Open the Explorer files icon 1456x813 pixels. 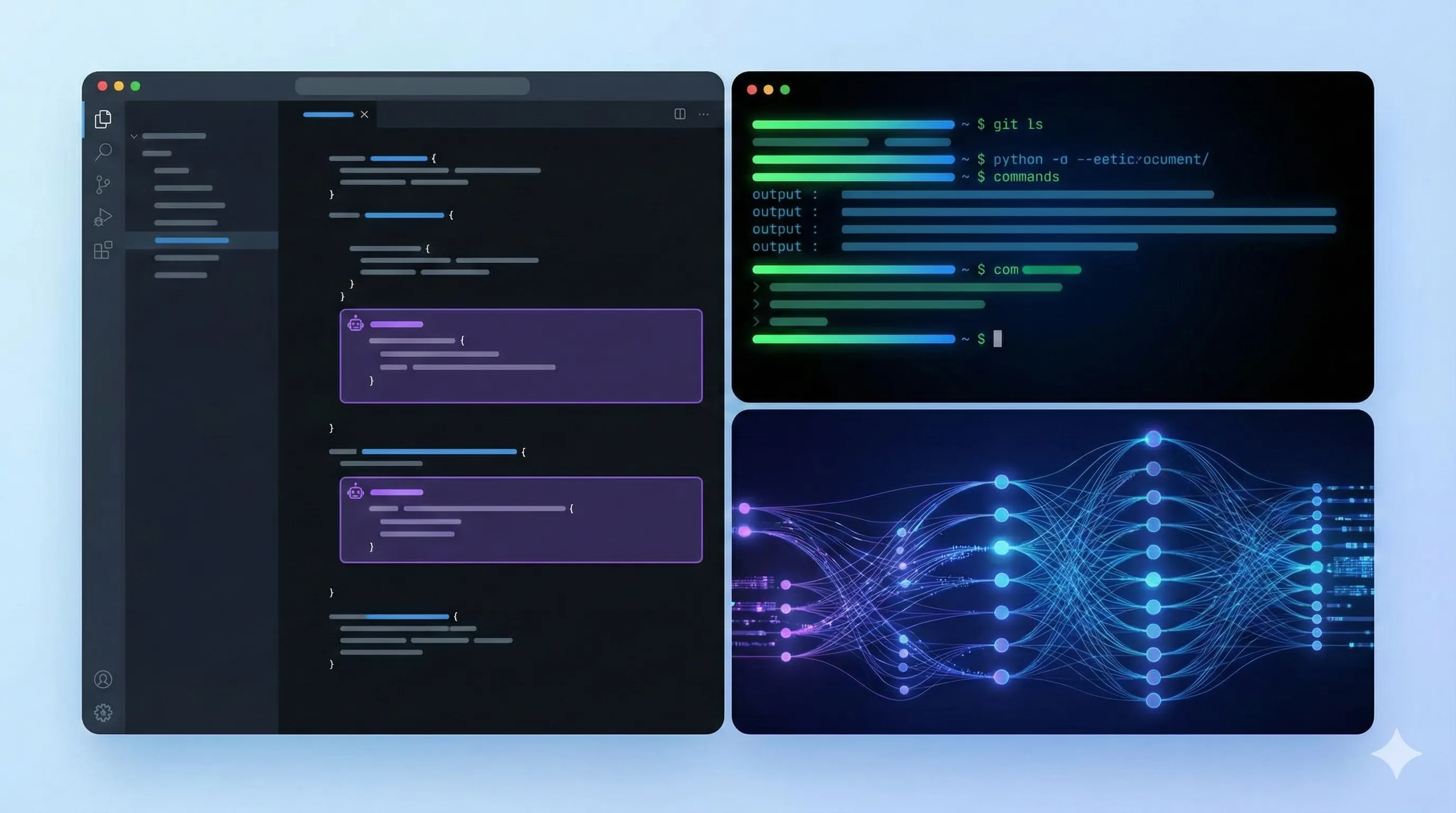tap(103, 119)
